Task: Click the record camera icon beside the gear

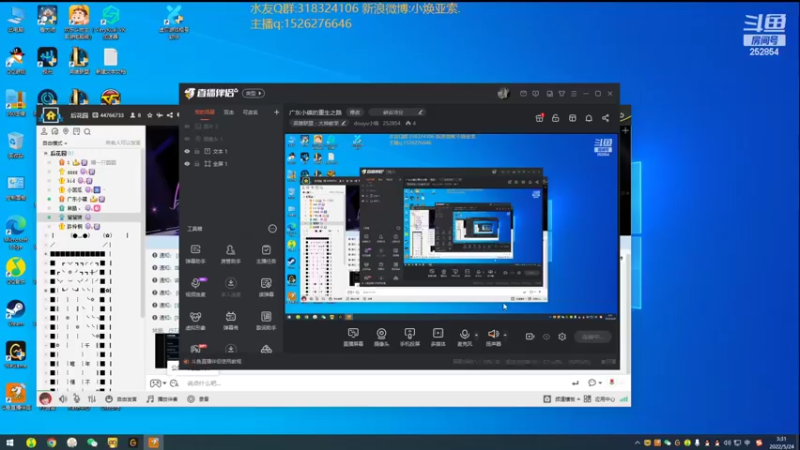Action: [530, 337]
